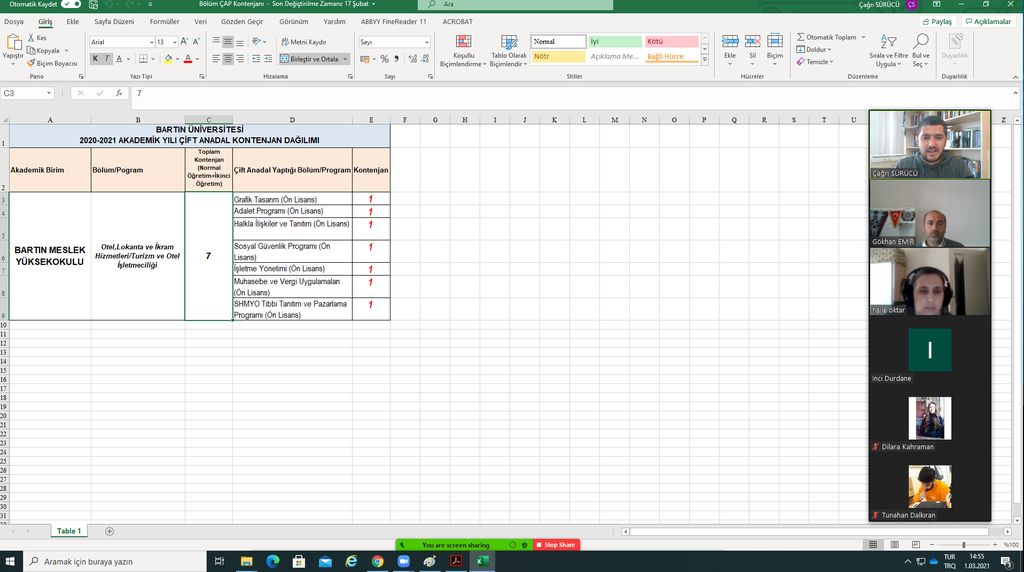Click the zoom slider in status bar
The width and height of the screenshot is (1024, 572).
point(963,544)
